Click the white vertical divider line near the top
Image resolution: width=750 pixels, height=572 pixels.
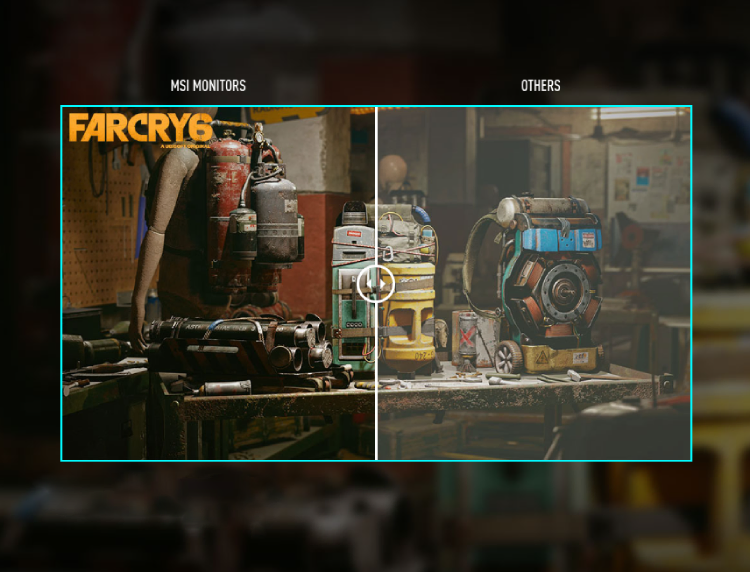tap(376, 182)
